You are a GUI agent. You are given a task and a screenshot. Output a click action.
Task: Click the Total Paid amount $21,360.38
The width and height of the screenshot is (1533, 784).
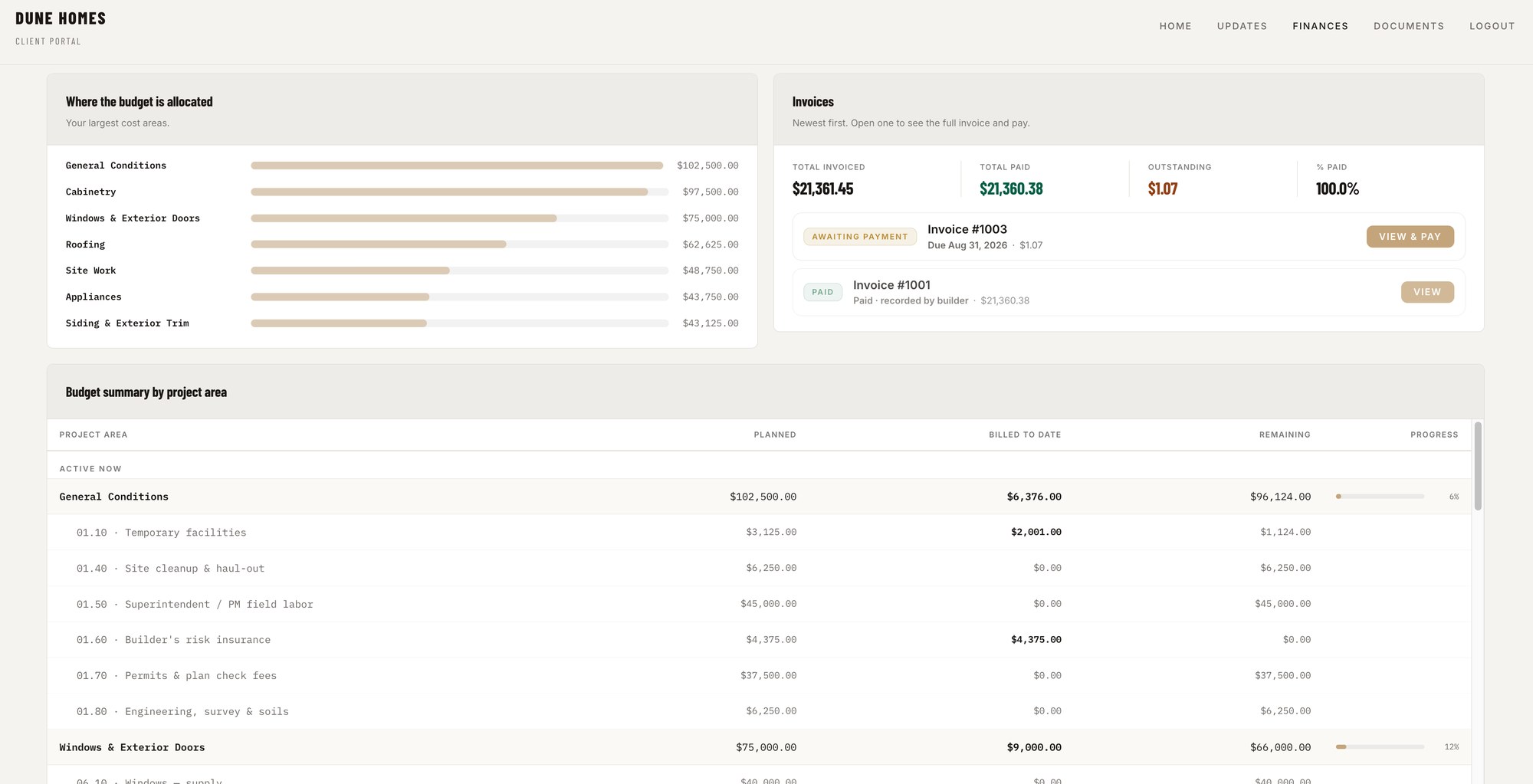[1011, 189]
